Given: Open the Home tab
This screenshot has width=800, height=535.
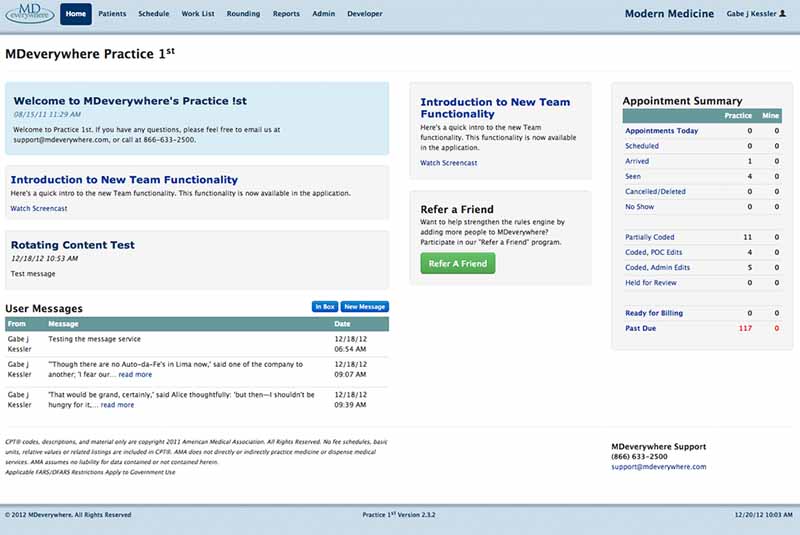Looking at the screenshot, I should pos(76,14).
